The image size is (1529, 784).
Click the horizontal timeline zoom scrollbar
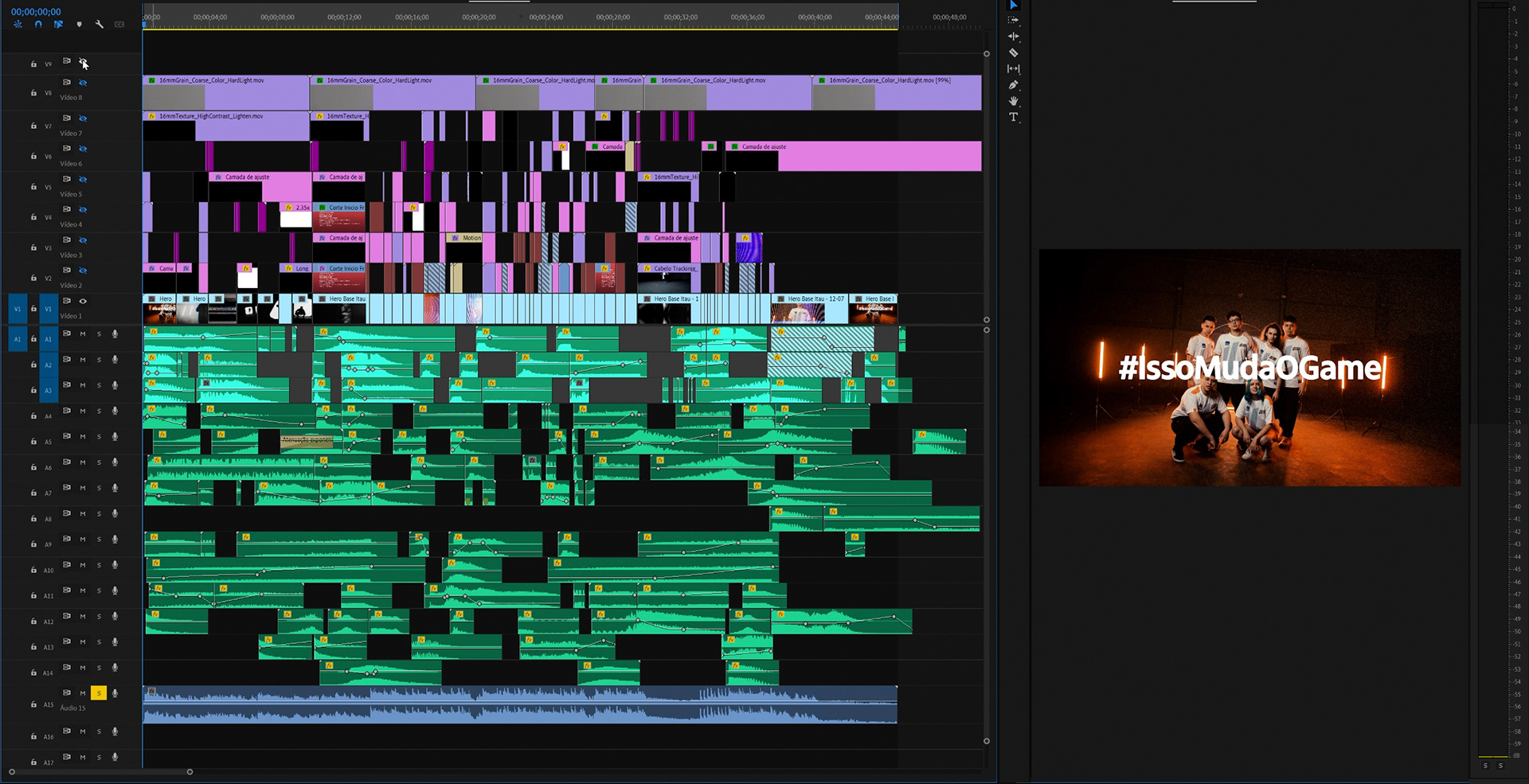100,771
